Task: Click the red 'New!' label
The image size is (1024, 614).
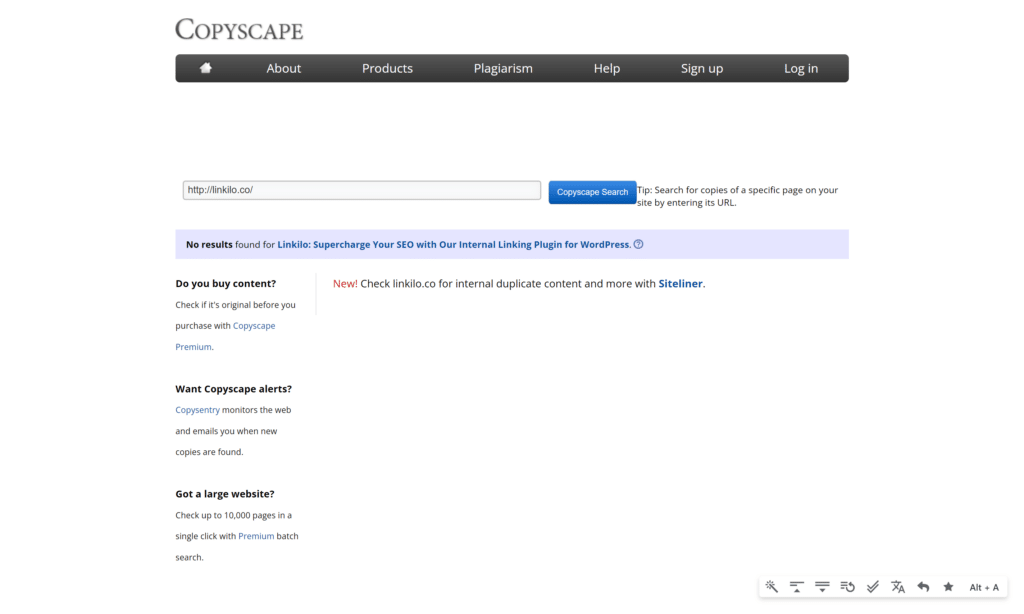Action: (345, 283)
